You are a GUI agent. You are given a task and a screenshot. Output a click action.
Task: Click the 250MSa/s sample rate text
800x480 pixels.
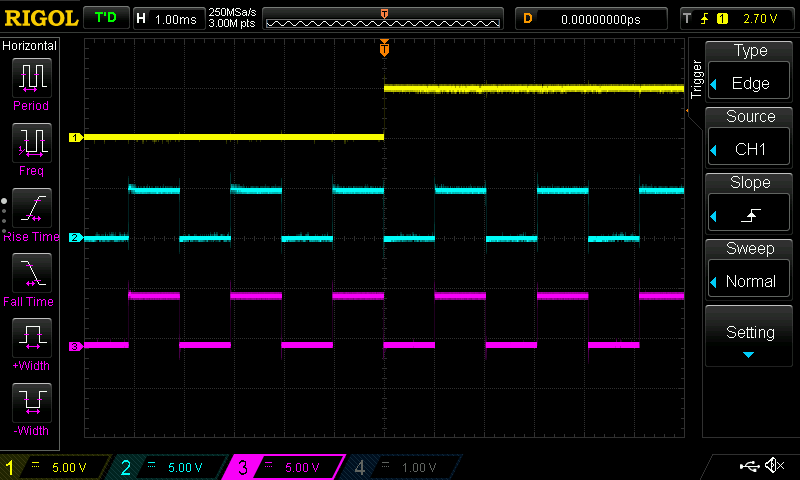tap(232, 12)
